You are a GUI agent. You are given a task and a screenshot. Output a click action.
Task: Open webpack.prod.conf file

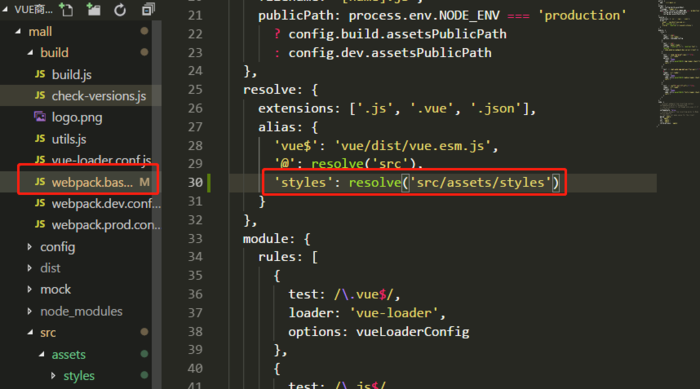click(x=106, y=225)
